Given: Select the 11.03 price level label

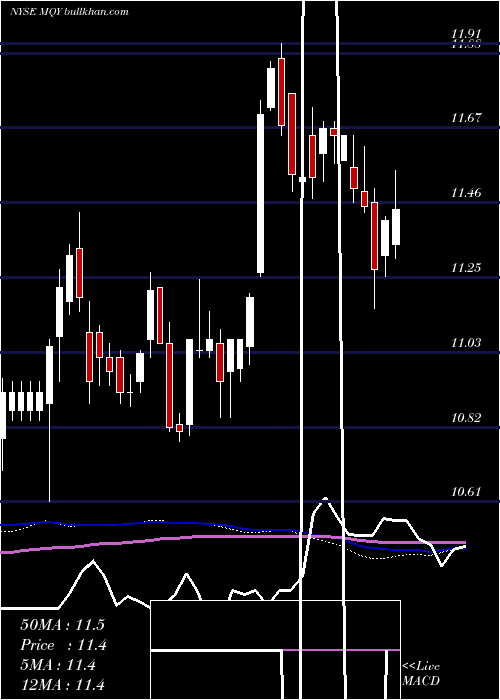Looking at the screenshot, I should pos(466,343).
